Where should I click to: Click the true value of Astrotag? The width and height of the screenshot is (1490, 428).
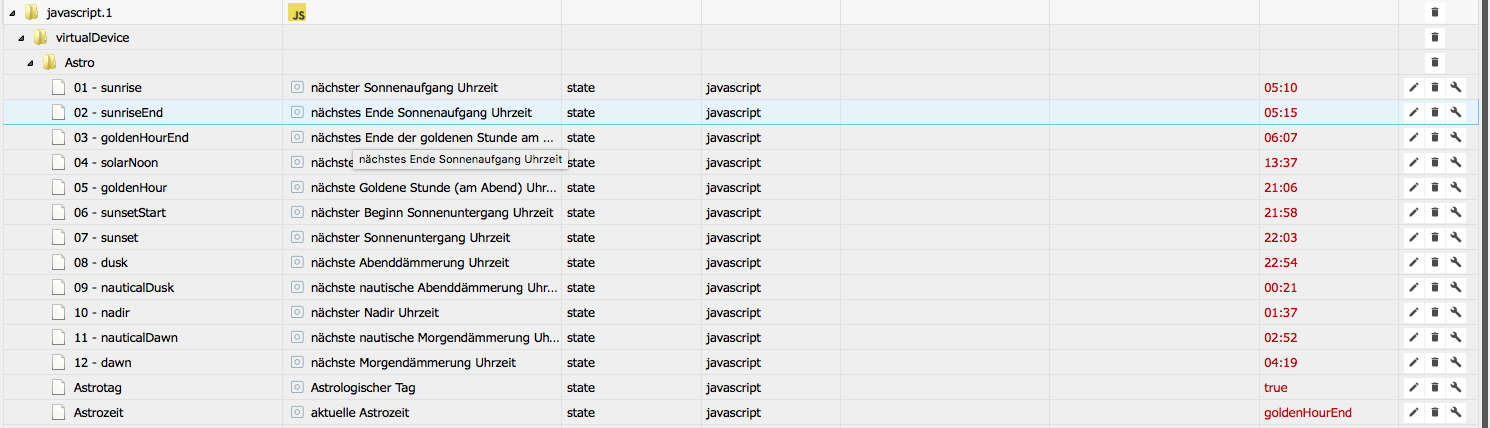pos(1276,387)
